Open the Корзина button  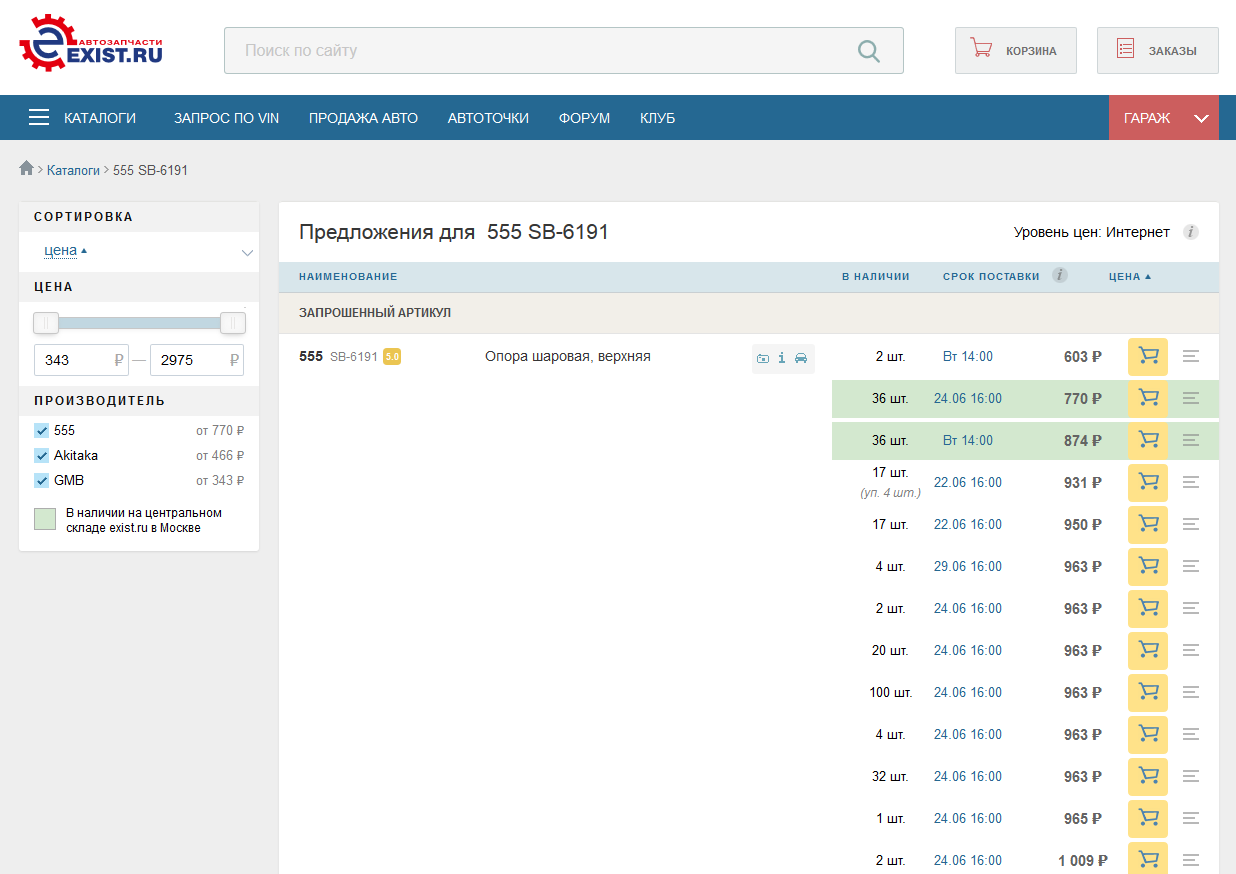tap(1015, 51)
